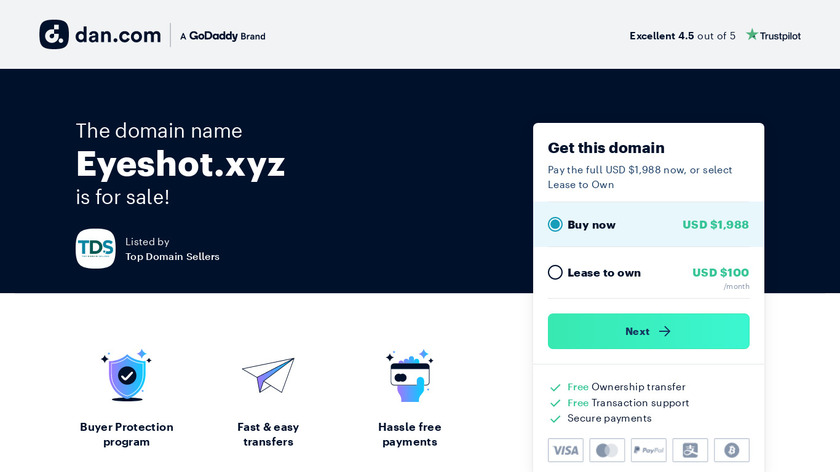
Task: Click the dan.com wordmark text
Action: (118, 35)
